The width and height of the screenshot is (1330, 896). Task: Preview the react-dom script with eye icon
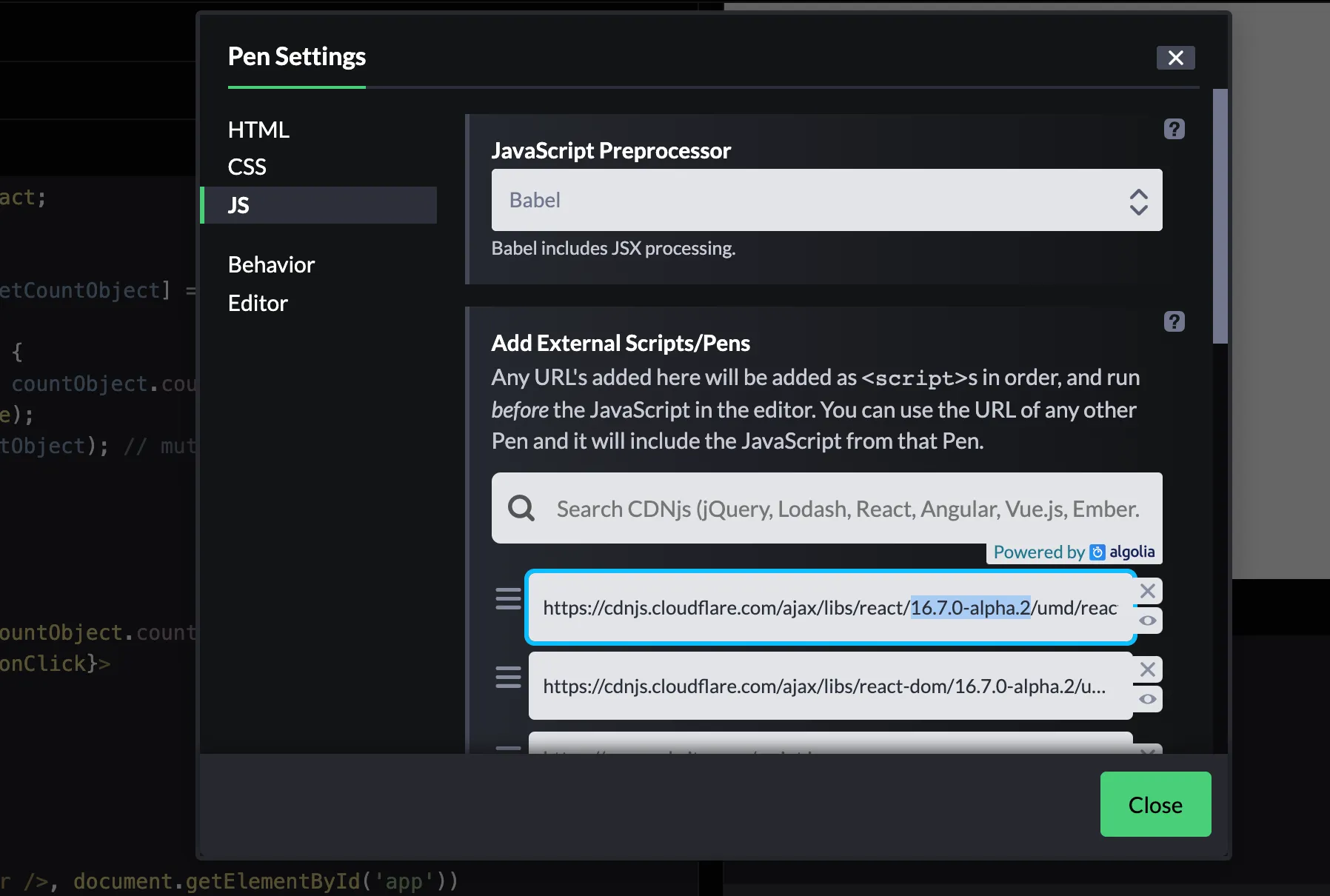tap(1148, 699)
